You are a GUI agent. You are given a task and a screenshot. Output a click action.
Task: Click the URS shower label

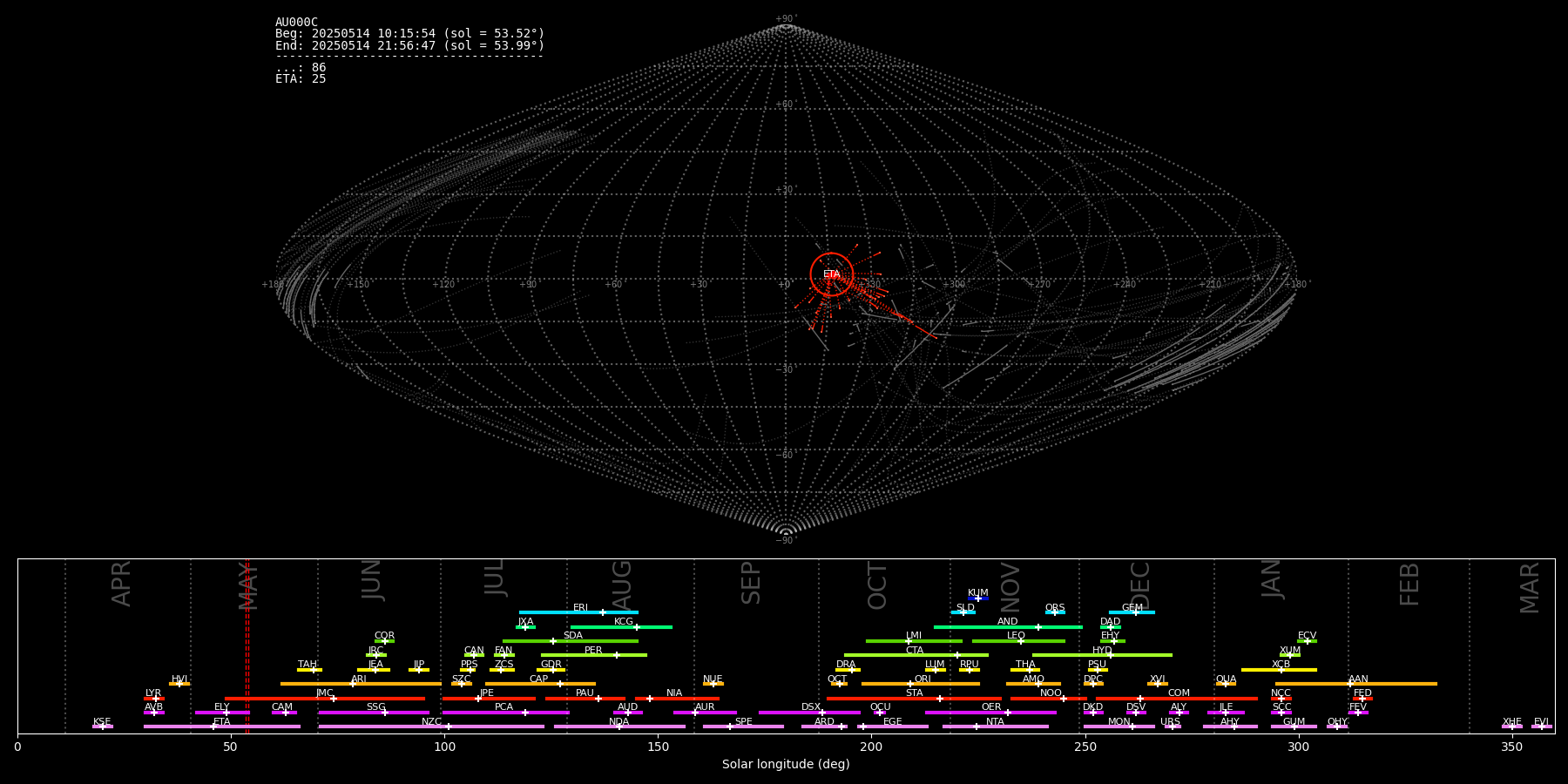tap(1170, 722)
